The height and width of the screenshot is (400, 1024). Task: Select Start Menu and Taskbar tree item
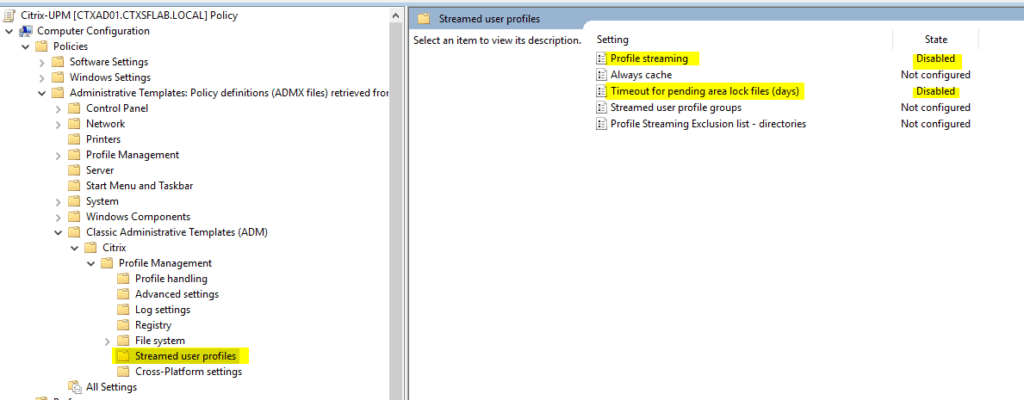pyautogui.click(x=140, y=186)
